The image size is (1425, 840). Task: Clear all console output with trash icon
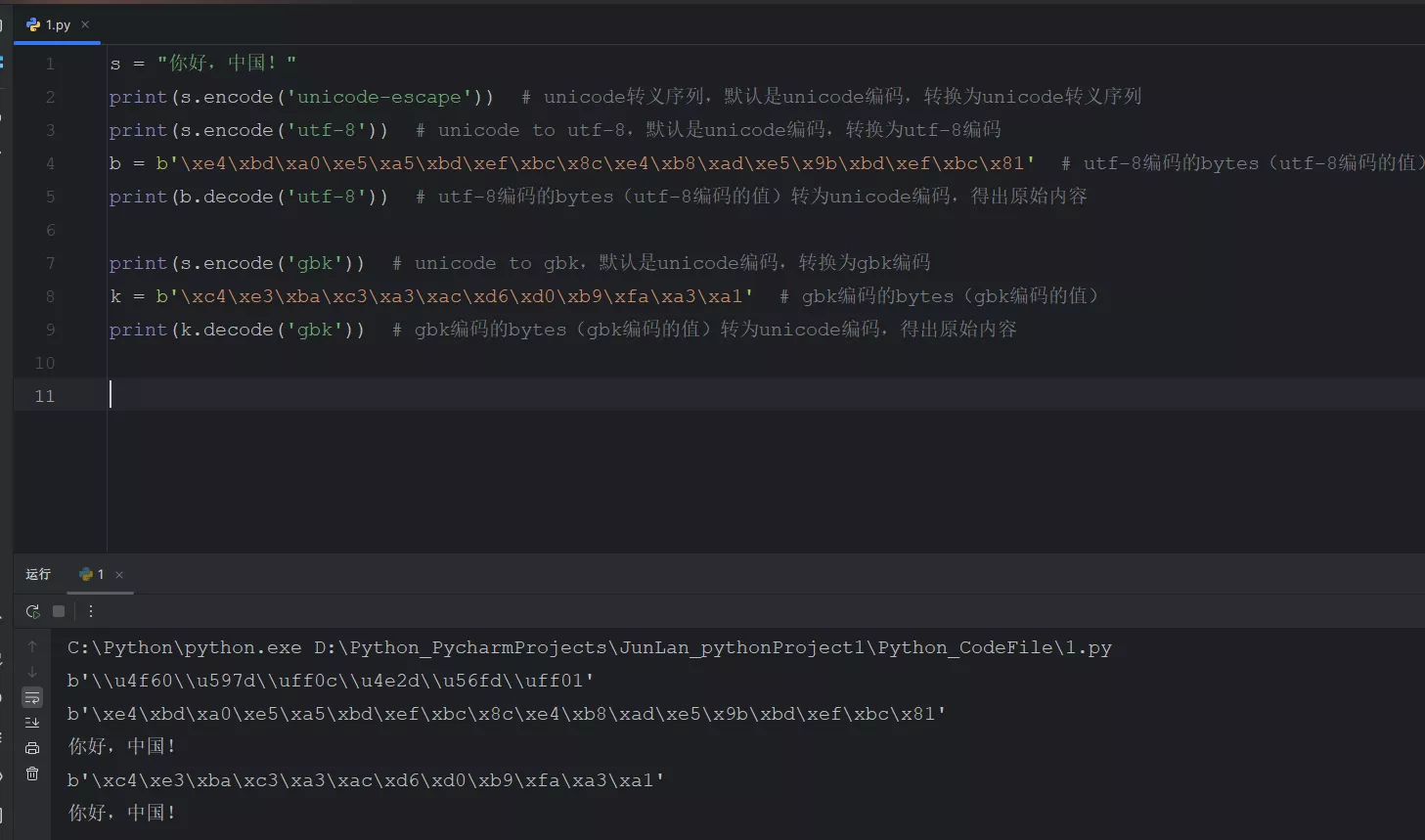(x=32, y=774)
